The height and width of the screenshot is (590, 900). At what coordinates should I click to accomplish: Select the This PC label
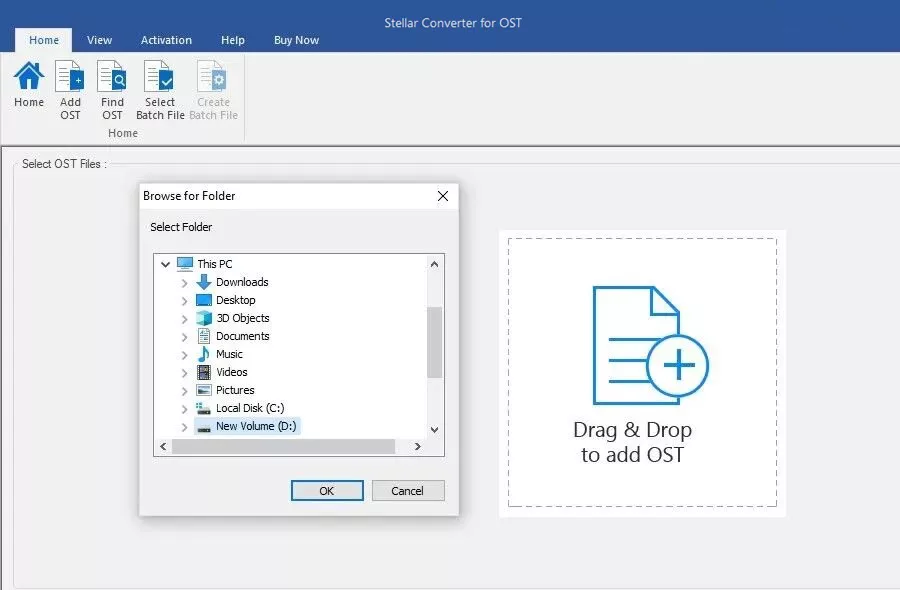point(215,264)
